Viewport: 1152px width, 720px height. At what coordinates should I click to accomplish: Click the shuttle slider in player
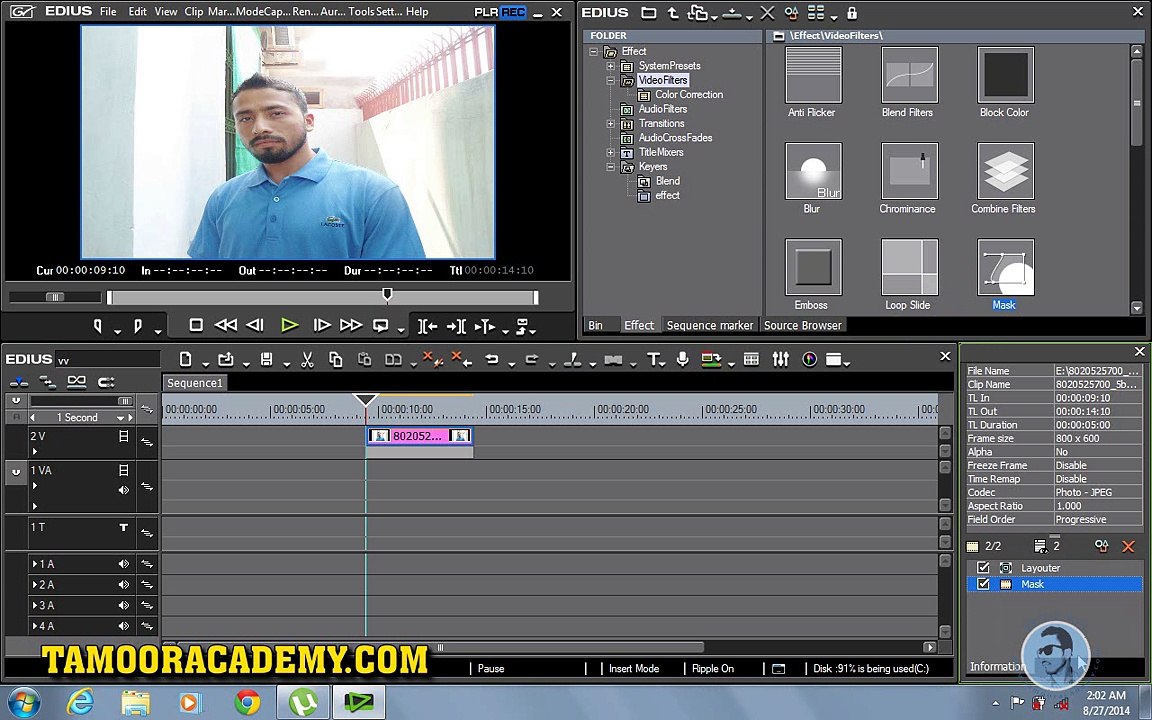(x=55, y=297)
